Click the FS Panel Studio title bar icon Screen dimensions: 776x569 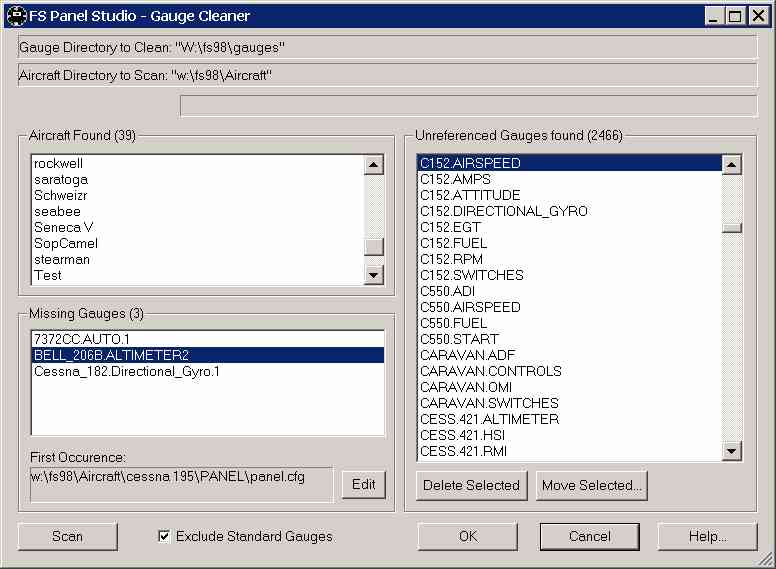tap(16, 16)
